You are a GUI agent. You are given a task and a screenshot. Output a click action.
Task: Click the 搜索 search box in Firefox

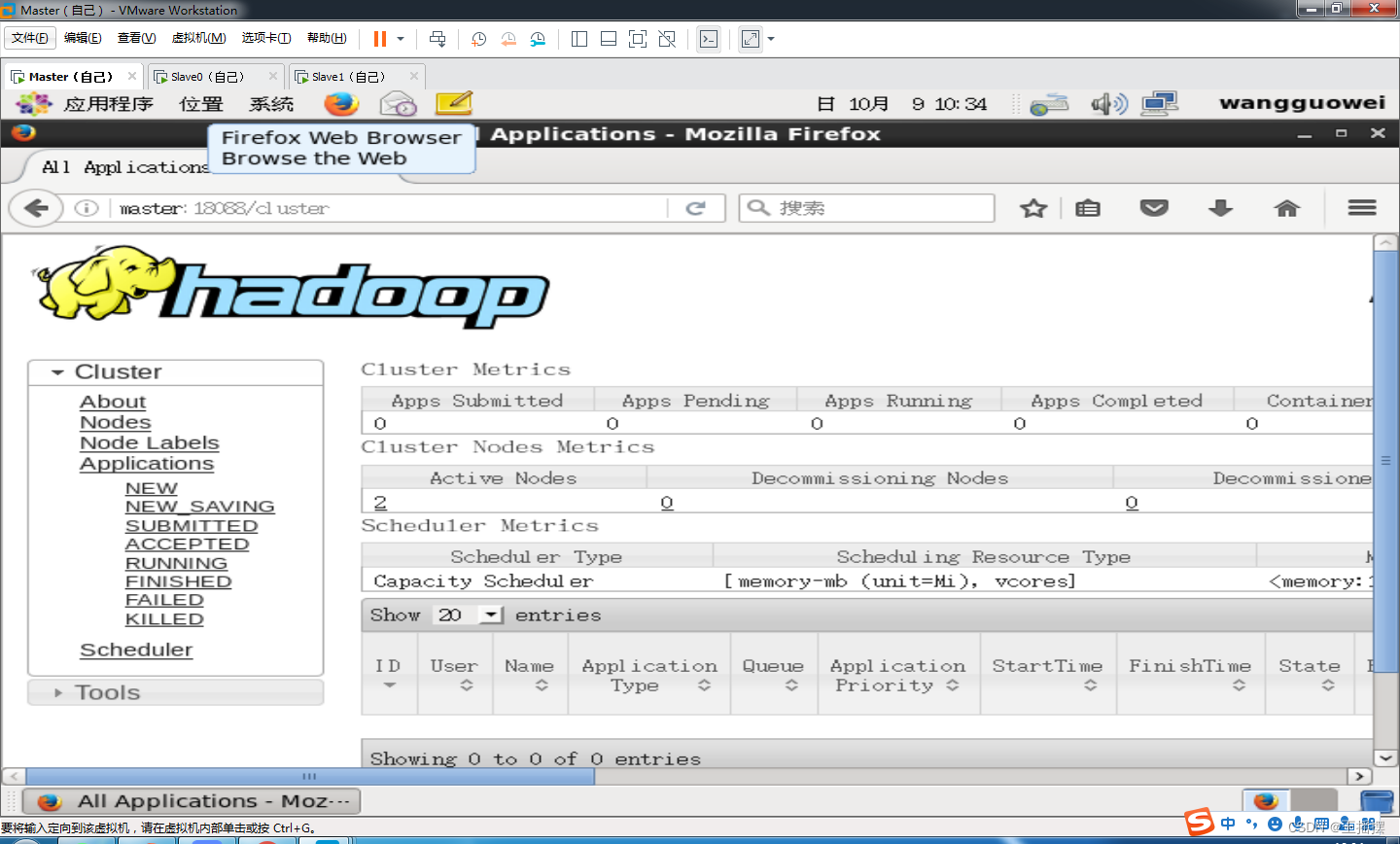pyautogui.click(x=867, y=208)
